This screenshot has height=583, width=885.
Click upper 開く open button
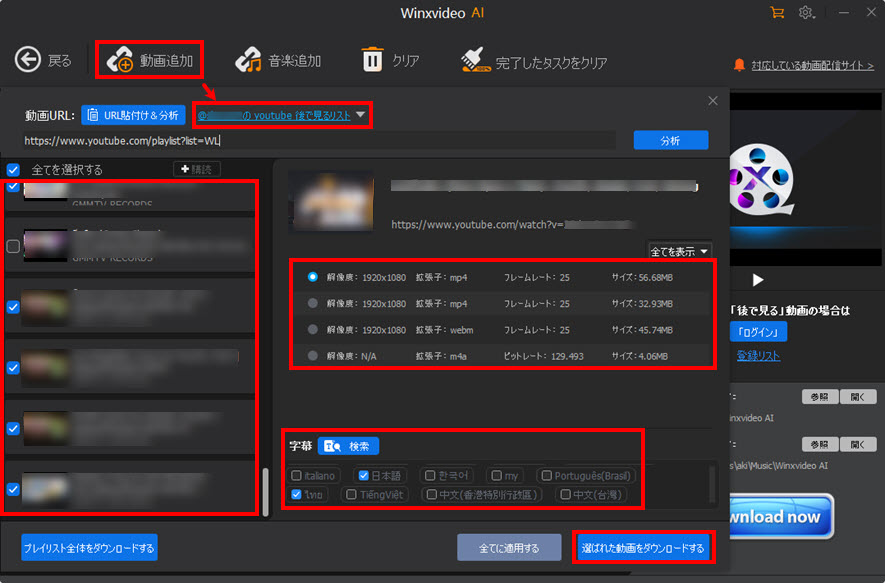point(858,397)
